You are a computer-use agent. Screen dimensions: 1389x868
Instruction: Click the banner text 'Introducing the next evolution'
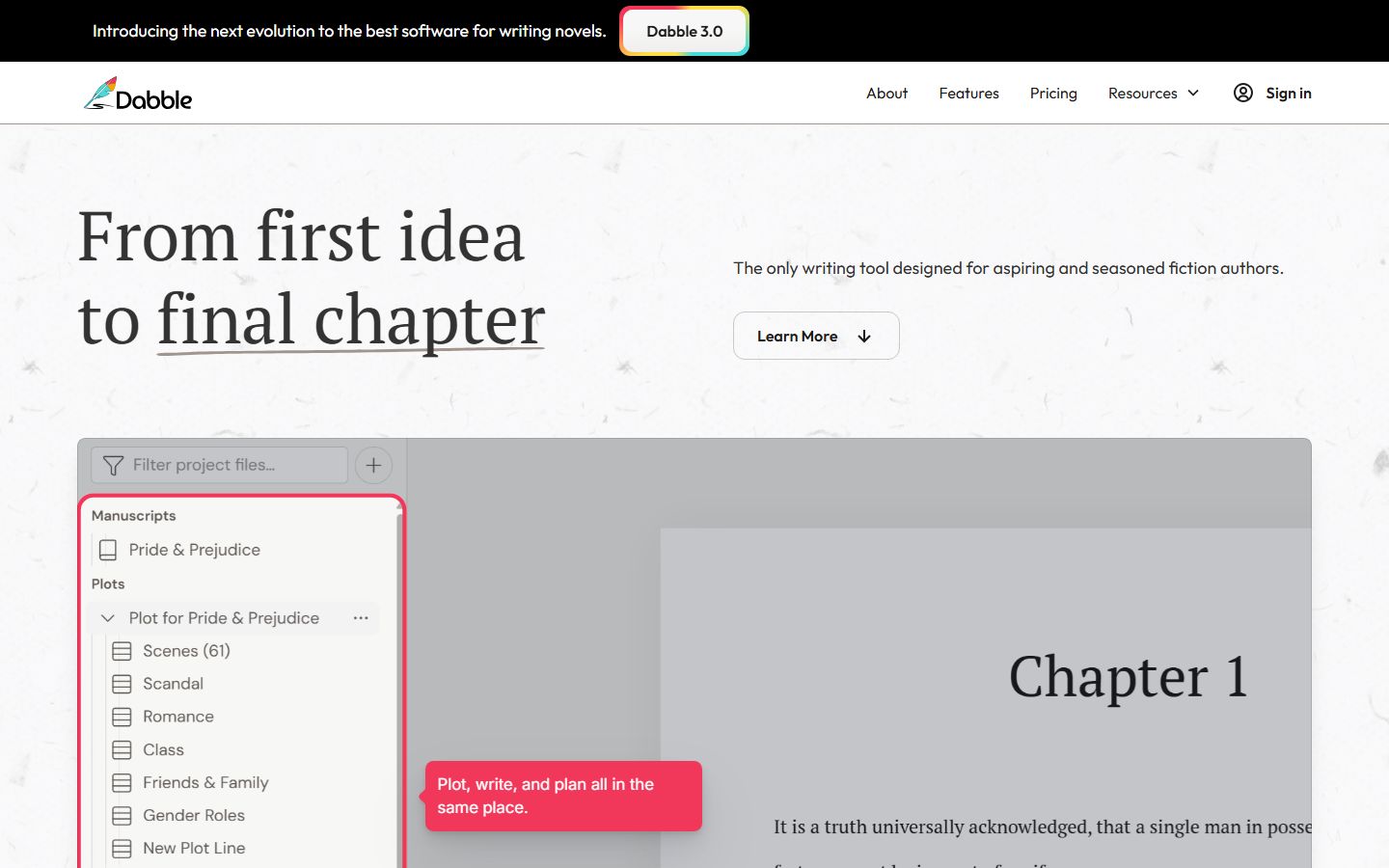pos(349,31)
